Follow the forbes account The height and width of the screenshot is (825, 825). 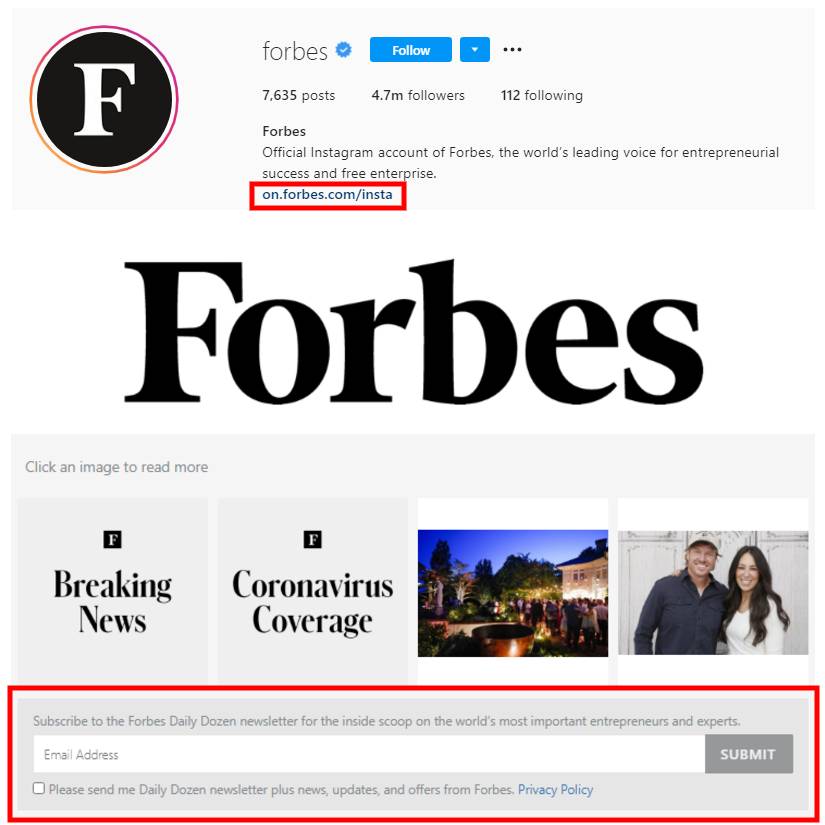coord(410,49)
